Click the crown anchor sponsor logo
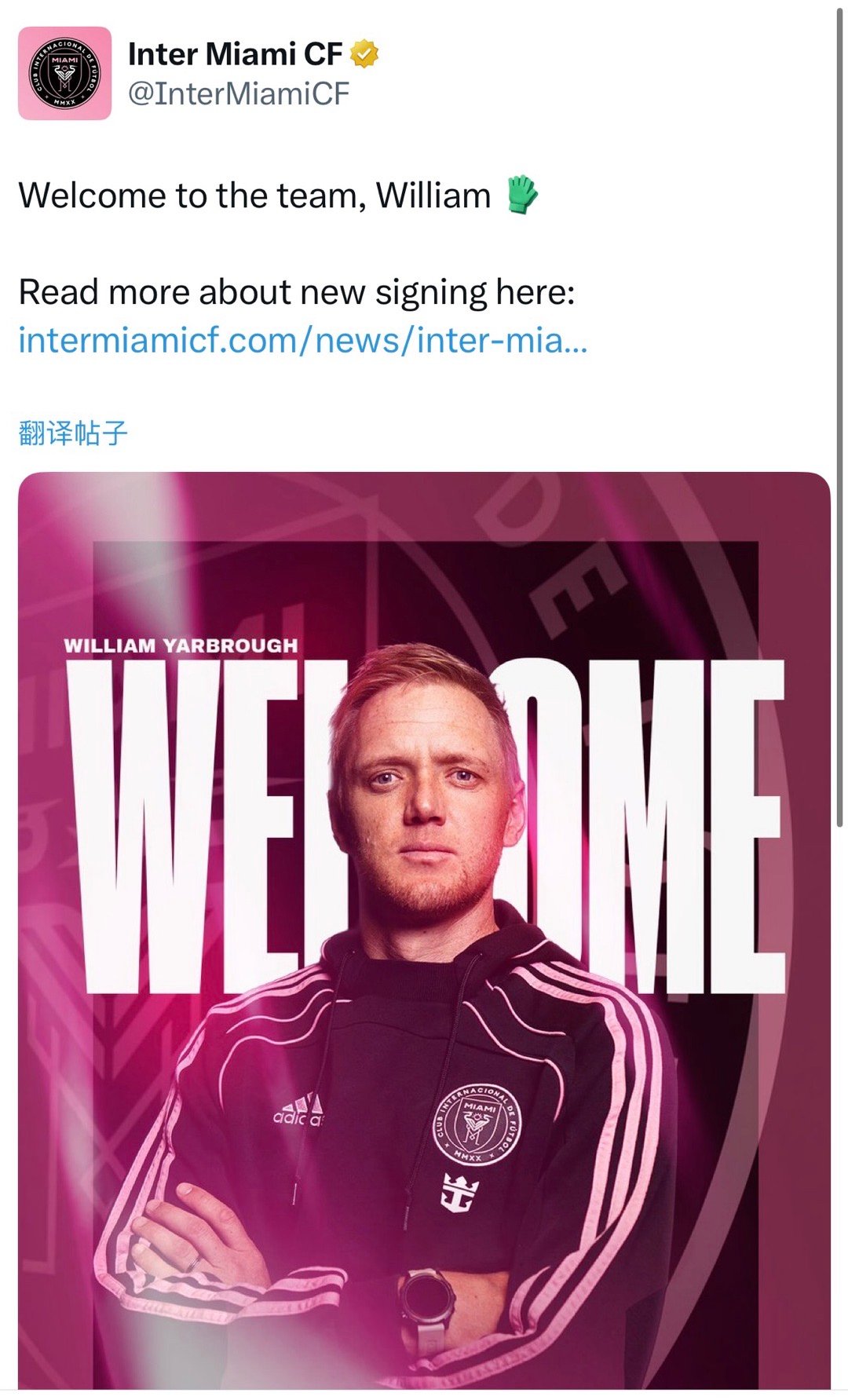Viewport: 848px width, 1400px height. tap(461, 1193)
